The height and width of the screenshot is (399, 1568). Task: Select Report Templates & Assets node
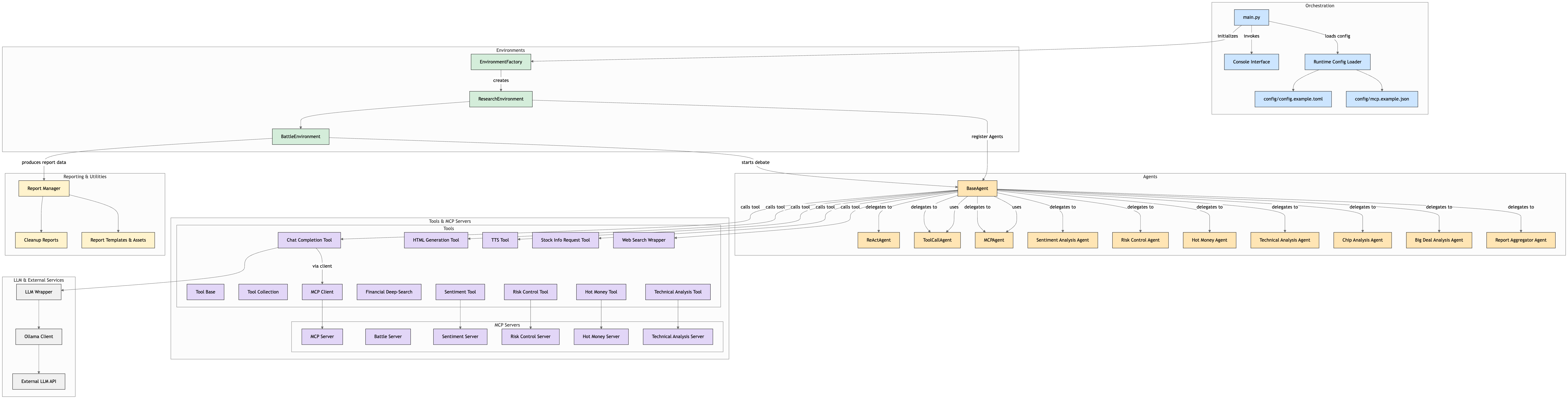point(118,240)
